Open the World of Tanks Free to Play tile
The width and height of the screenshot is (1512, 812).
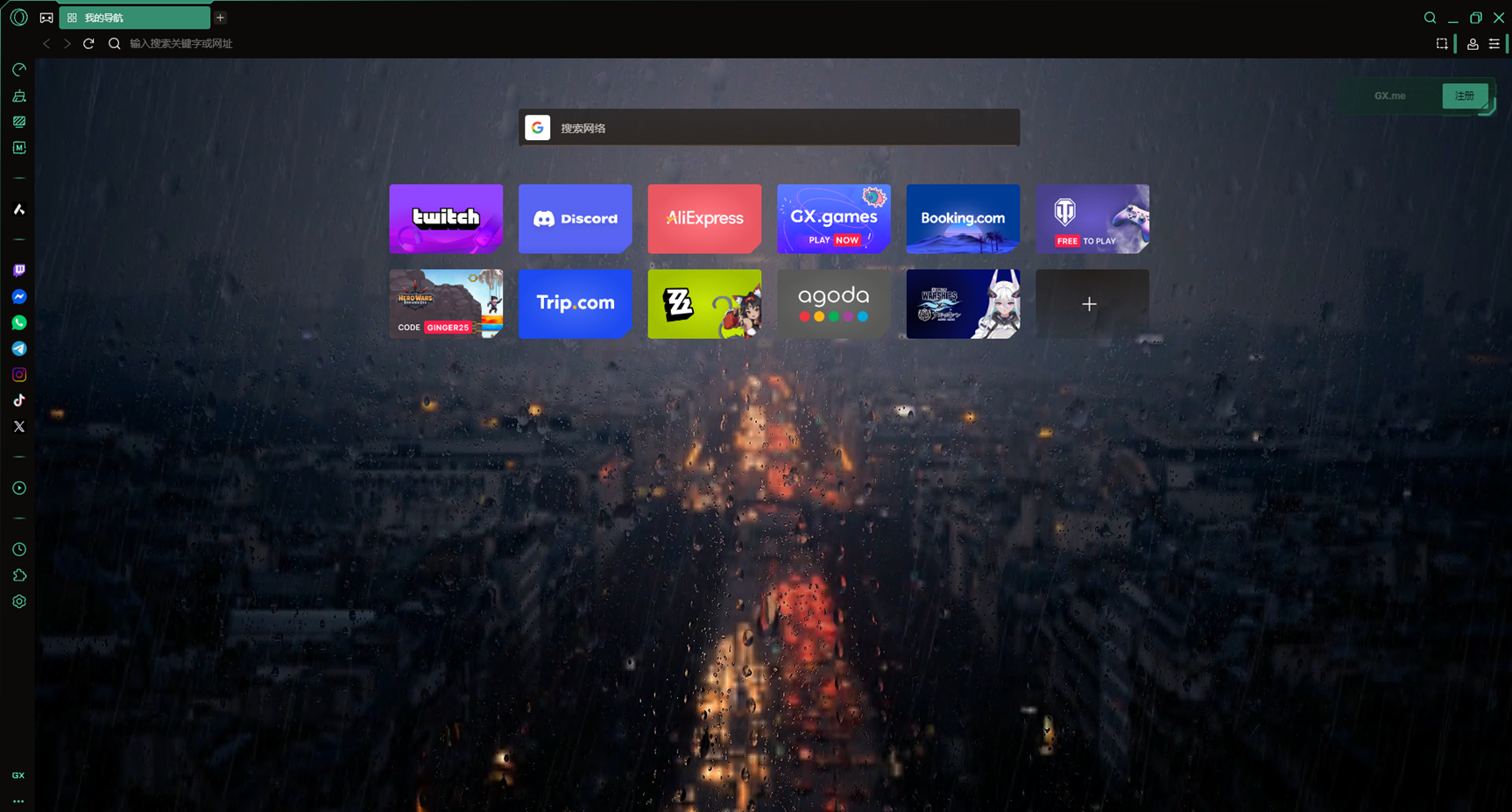(x=1092, y=219)
